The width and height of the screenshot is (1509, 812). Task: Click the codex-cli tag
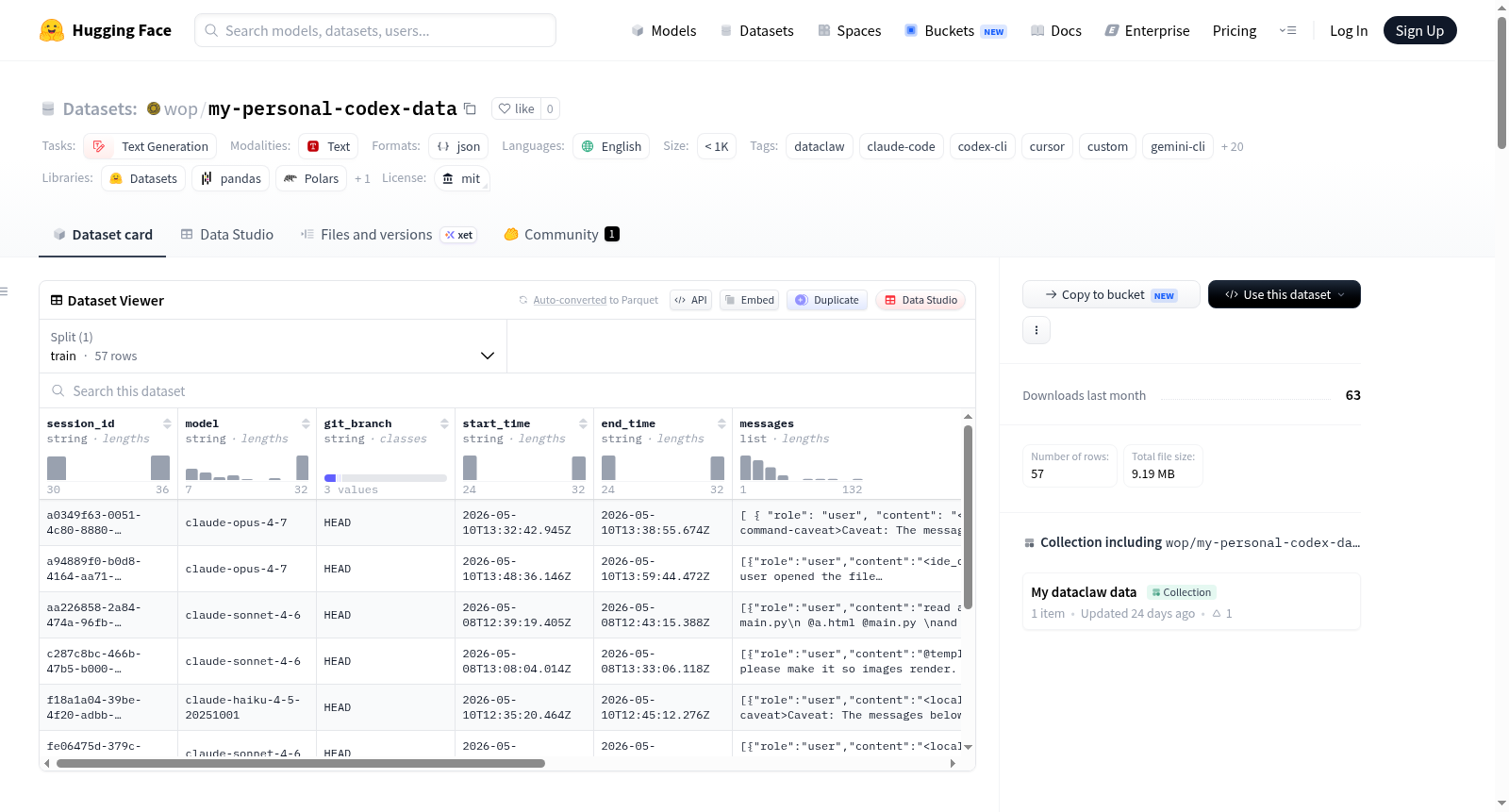(x=982, y=146)
